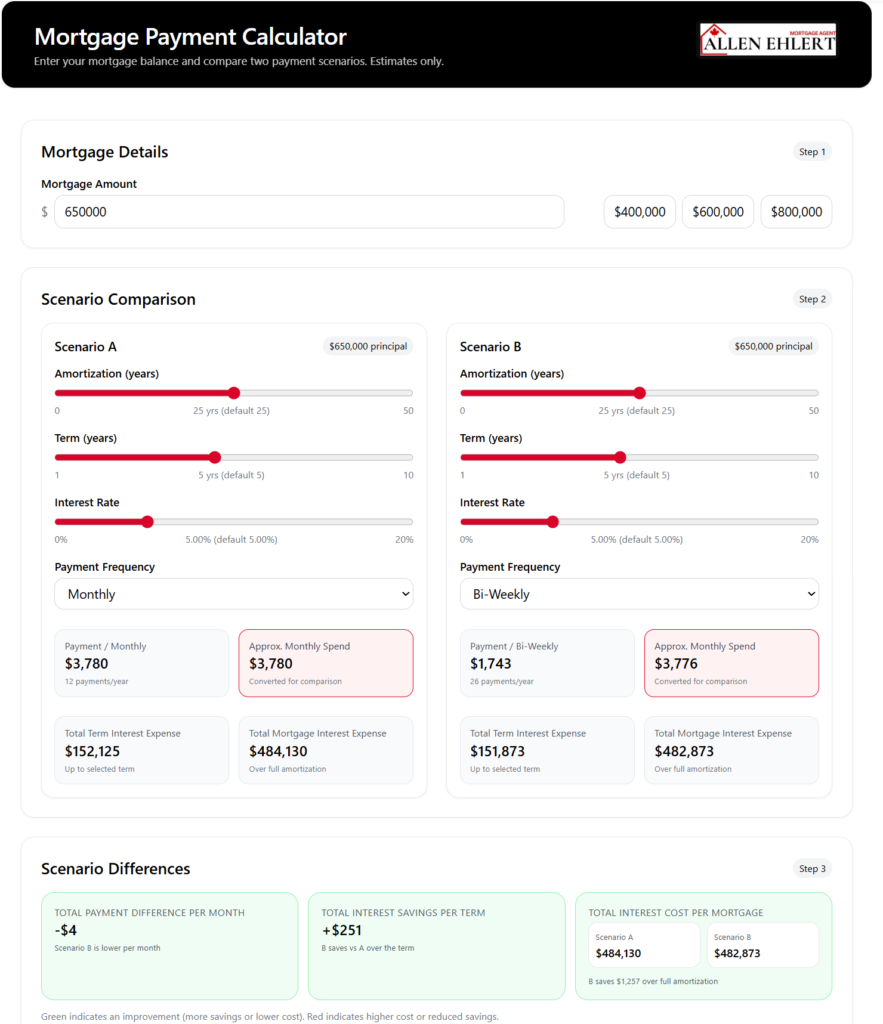Open Scenario A Payment Frequency dropdown

[234, 594]
